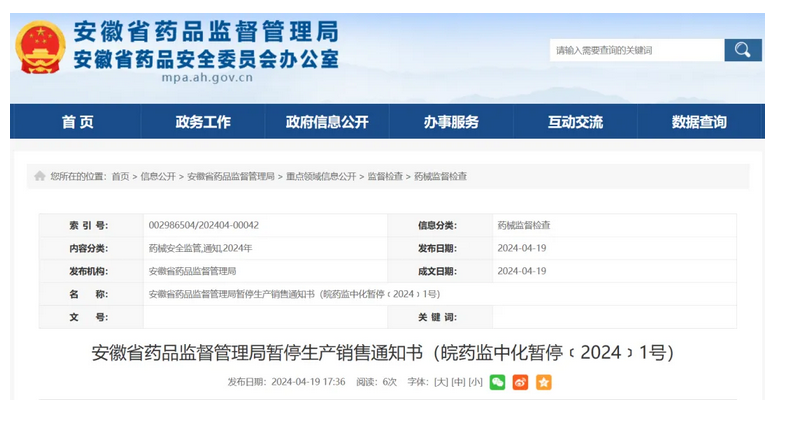This screenshot has height=421, width=796.
Task: Open the 互动交流 navigation tab
Action: (x=575, y=122)
